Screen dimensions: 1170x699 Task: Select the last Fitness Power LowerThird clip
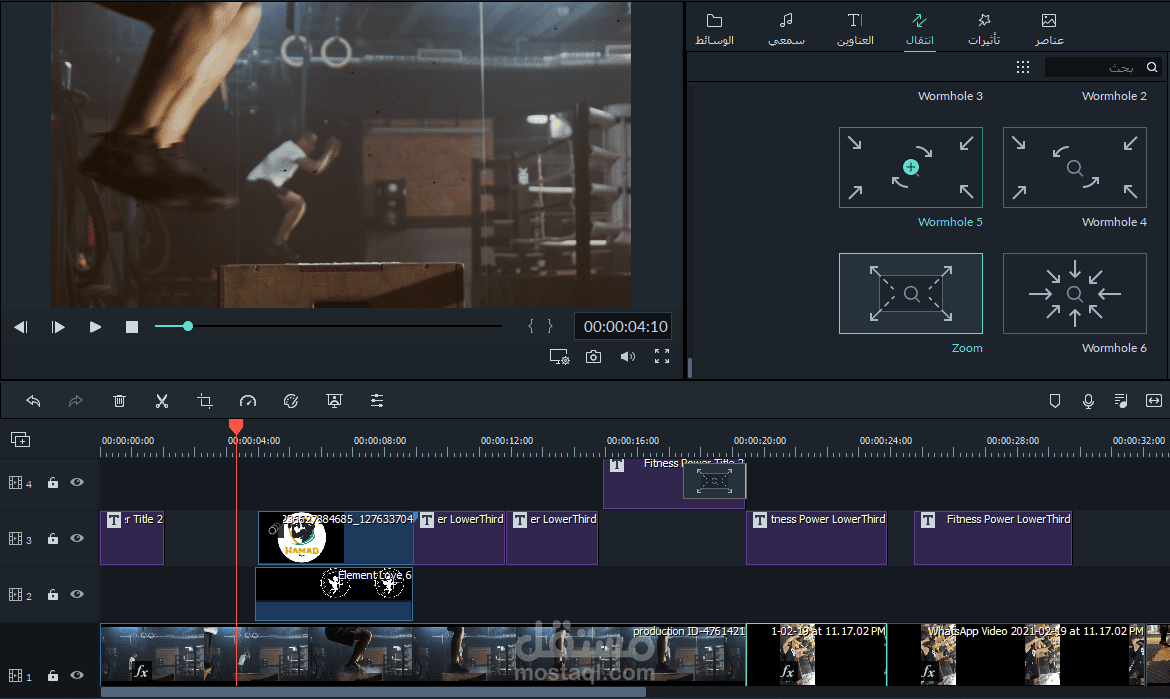pos(992,537)
